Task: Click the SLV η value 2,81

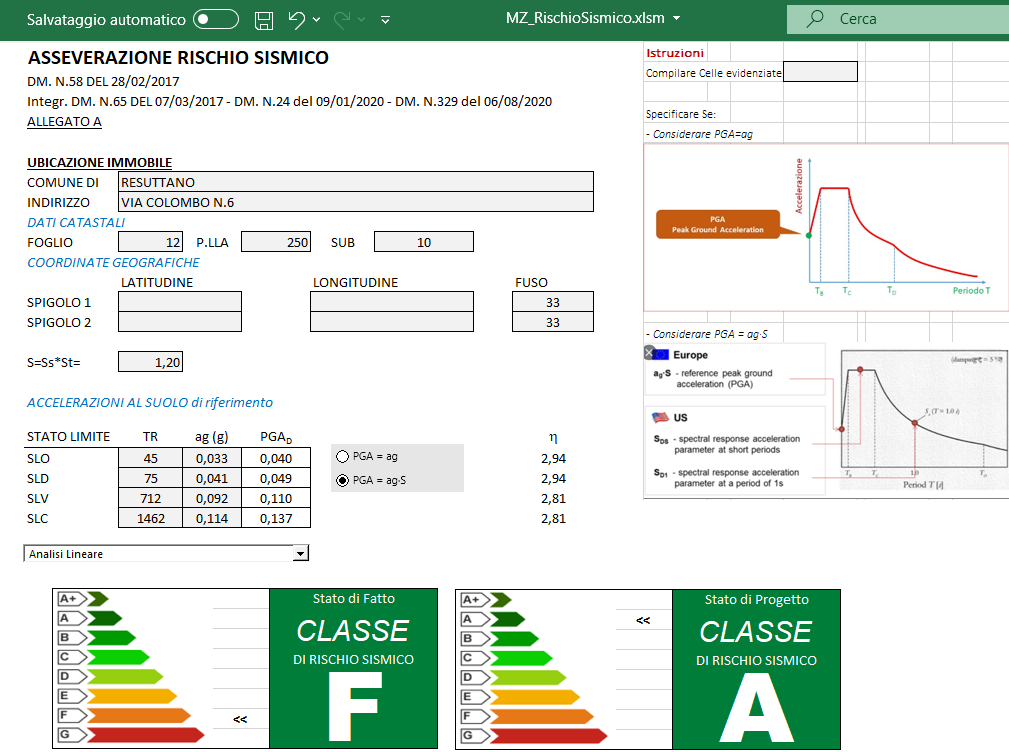Action: coord(553,499)
